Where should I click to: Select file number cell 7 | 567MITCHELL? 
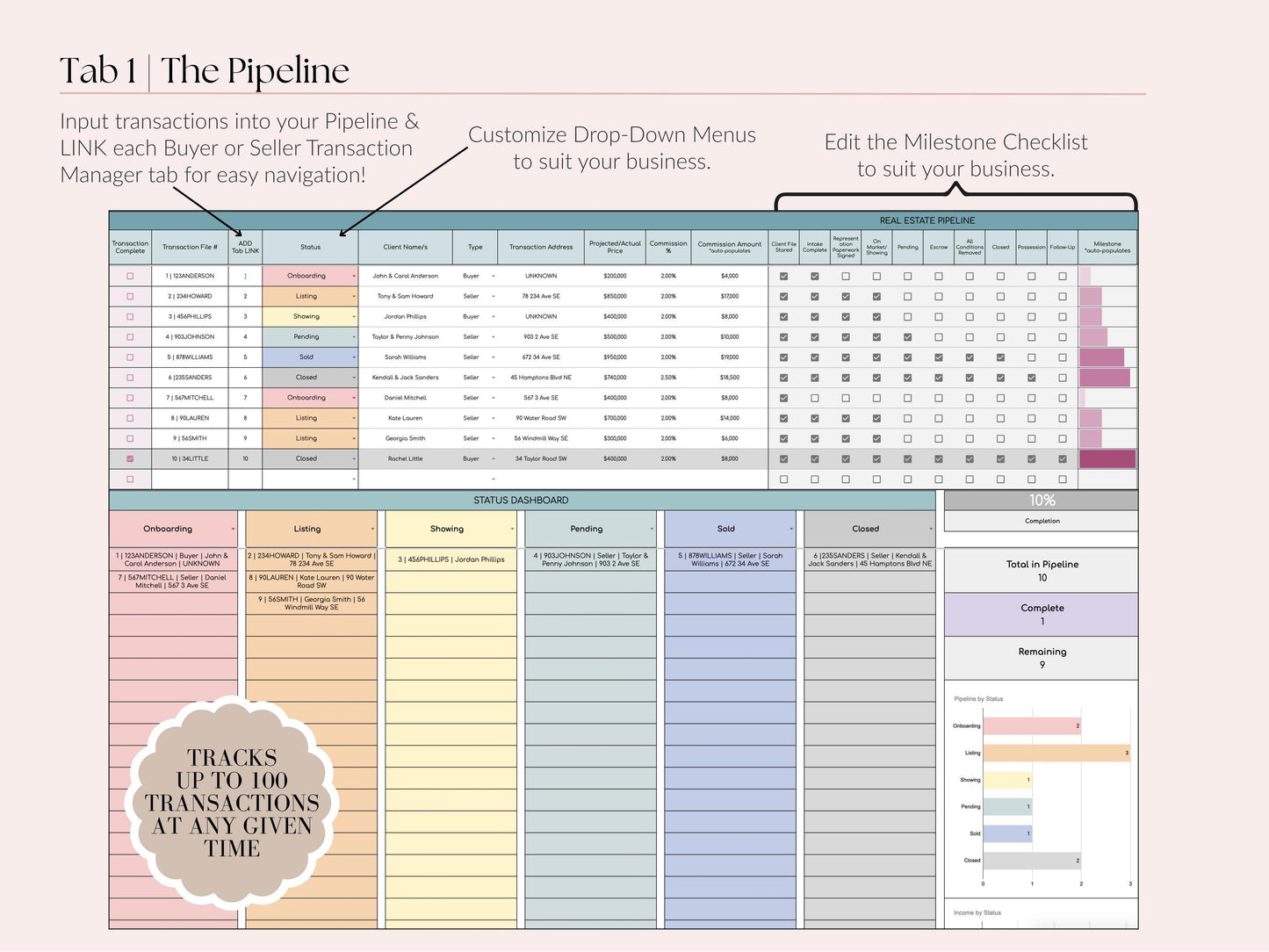190,398
